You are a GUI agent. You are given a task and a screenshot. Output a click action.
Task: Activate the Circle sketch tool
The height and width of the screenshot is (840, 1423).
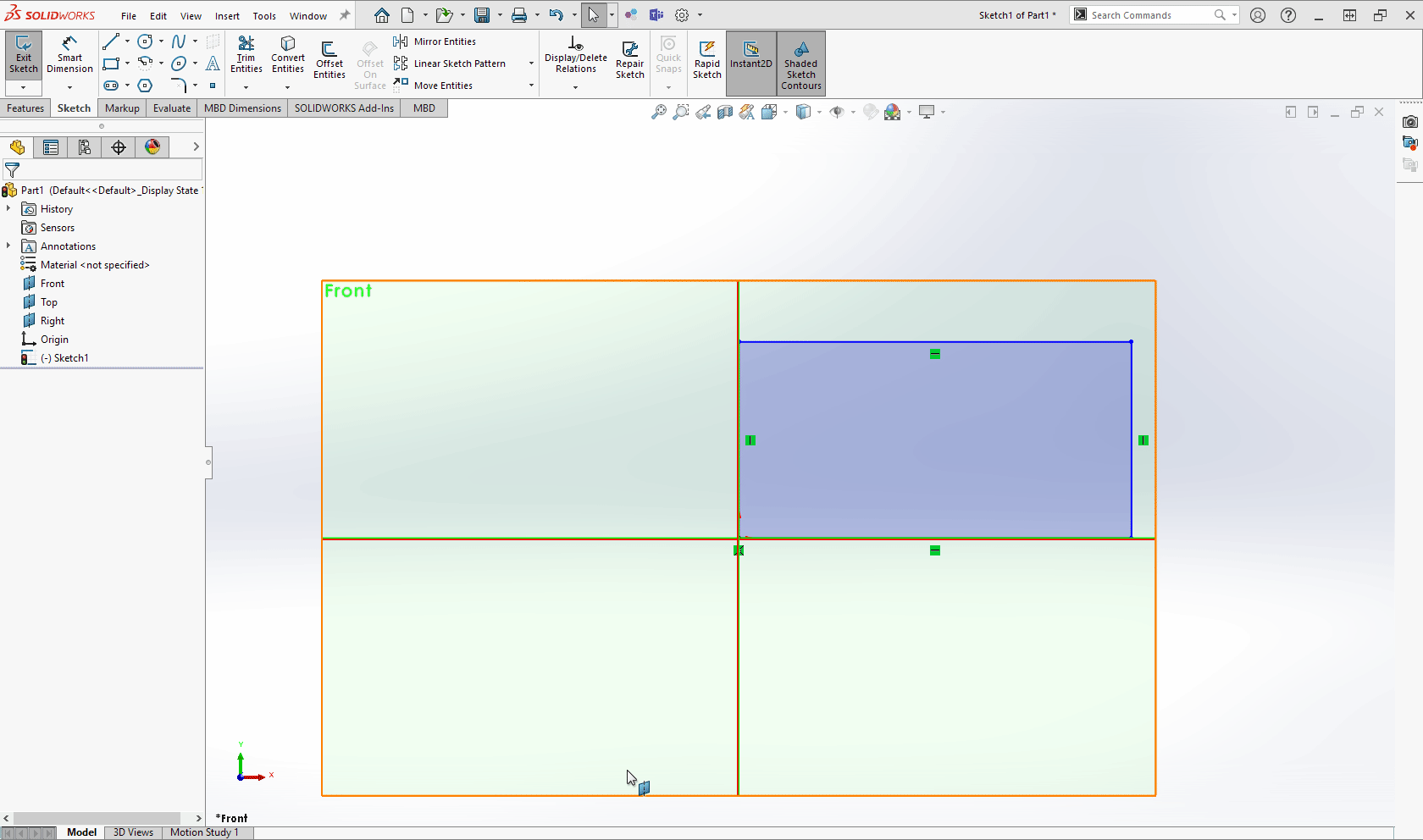145,41
